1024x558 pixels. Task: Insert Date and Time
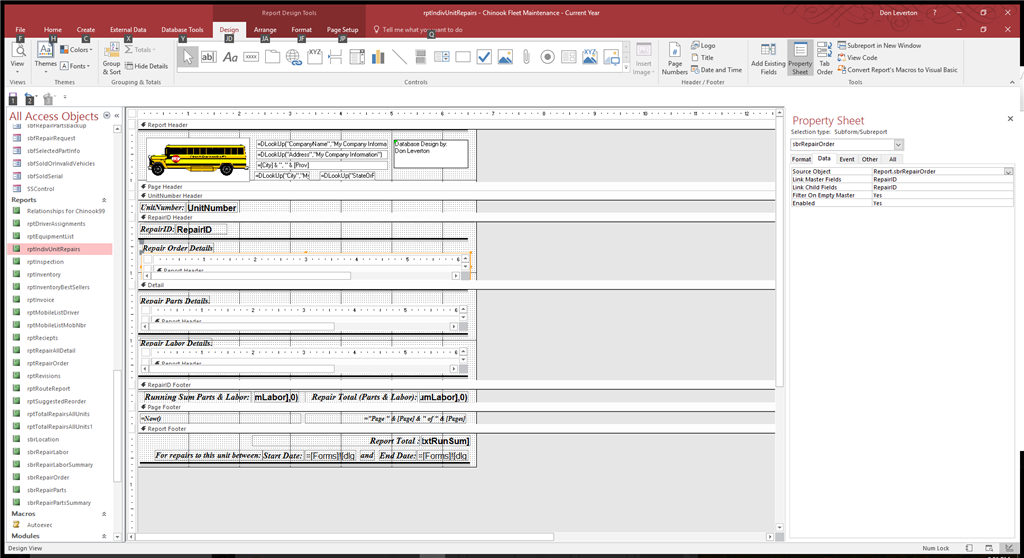coord(716,70)
